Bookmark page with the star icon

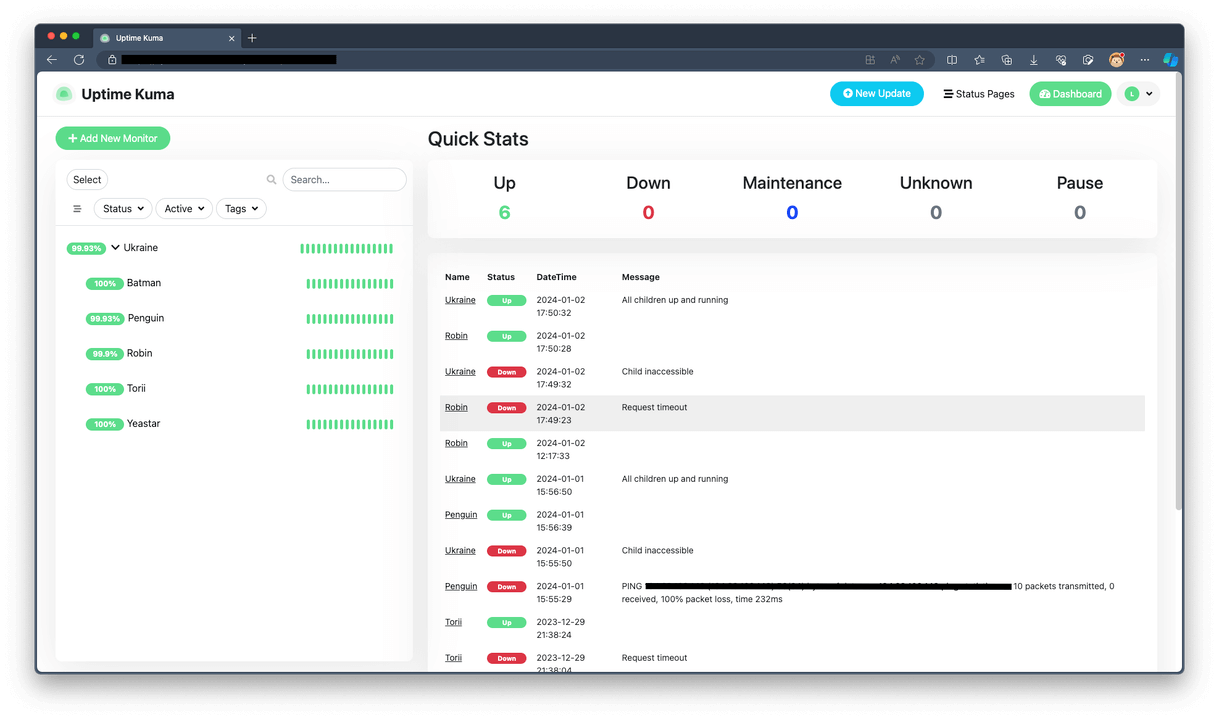pyautogui.click(x=920, y=60)
